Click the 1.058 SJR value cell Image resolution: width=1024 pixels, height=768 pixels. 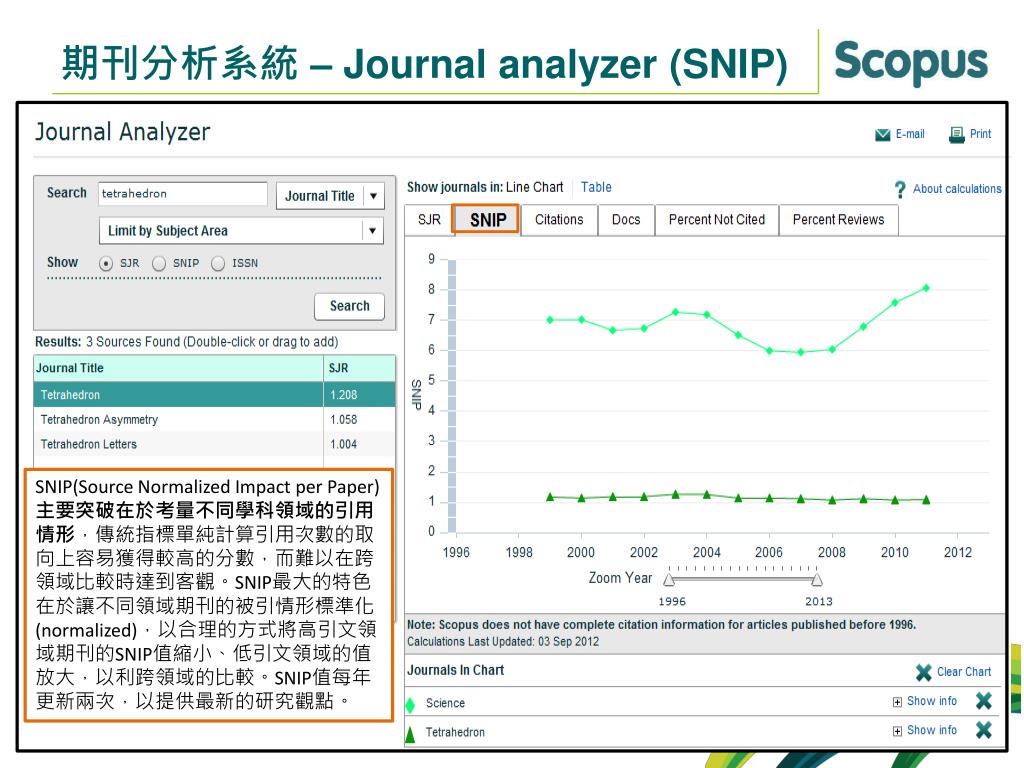(x=344, y=420)
